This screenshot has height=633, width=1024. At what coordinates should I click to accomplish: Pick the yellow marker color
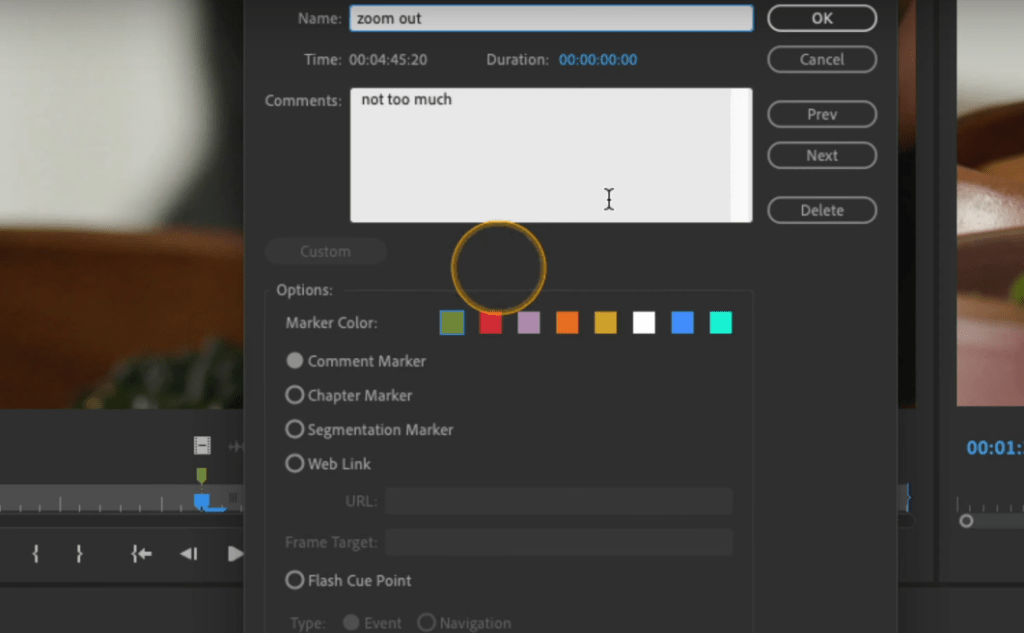coord(606,323)
